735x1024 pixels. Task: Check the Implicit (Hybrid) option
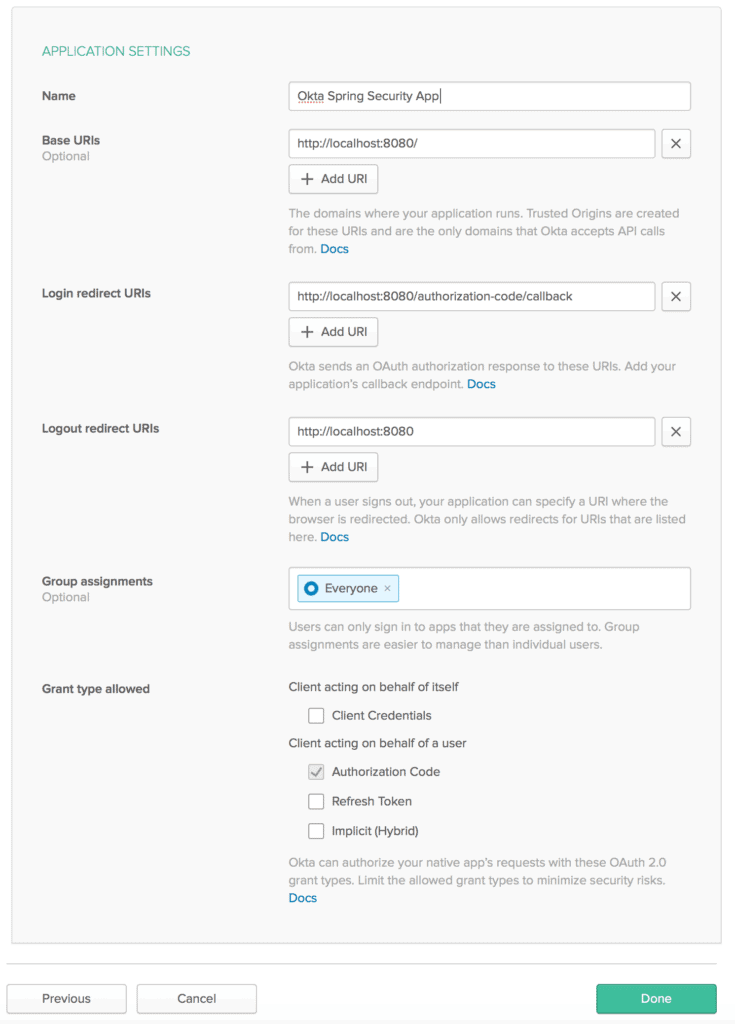[x=316, y=831]
